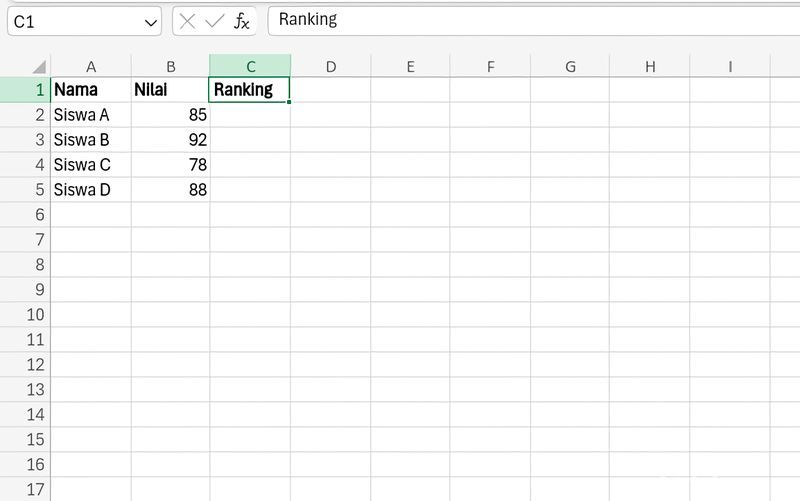Select row 11 header
The width and height of the screenshot is (800, 501).
pos(25,340)
